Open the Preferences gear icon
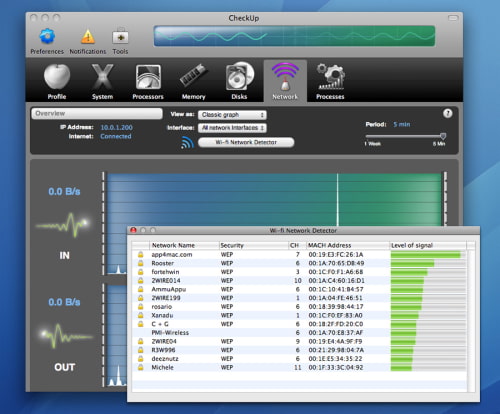The image size is (500, 414). tap(47, 36)
